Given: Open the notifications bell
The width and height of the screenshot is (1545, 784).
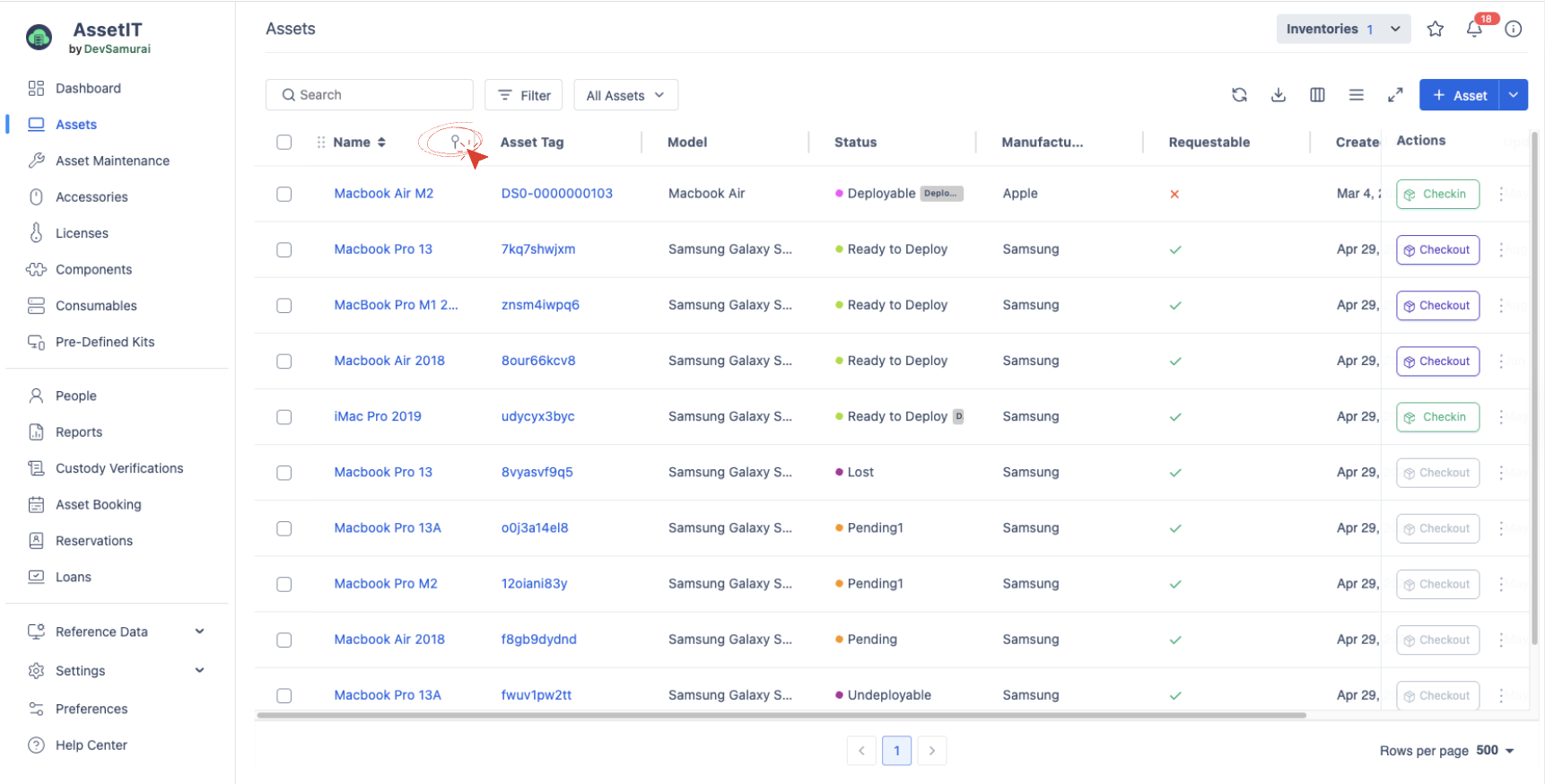Looking at the screenshot, I should click(x=1474, y=29).
